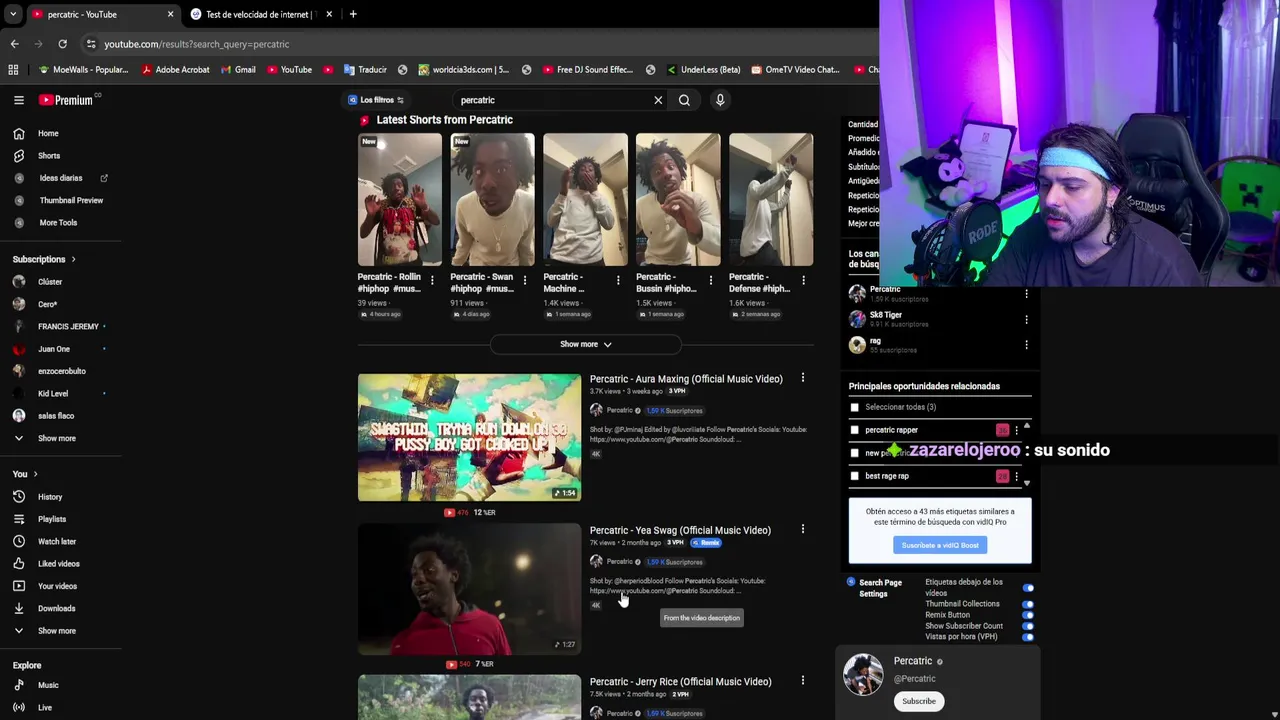Subscribe to the Percatric channel
The width and height of the screenshot is (1280, 720).
click(x=918, y=701)
